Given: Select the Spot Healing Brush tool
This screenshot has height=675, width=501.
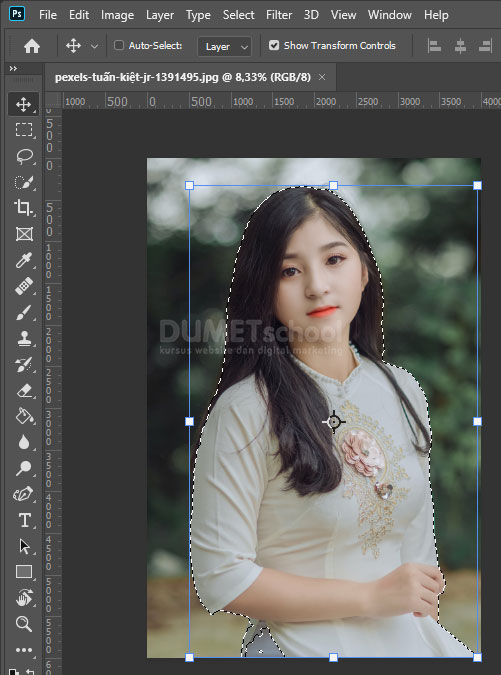Looking at the screenshot, I should [x=24, y=286].
